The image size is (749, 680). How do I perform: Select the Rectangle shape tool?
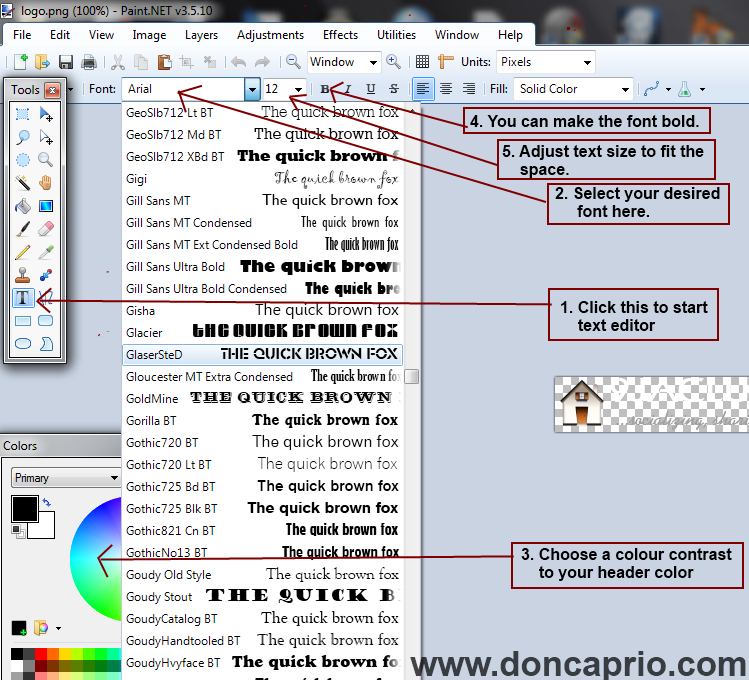coord(22,320)
